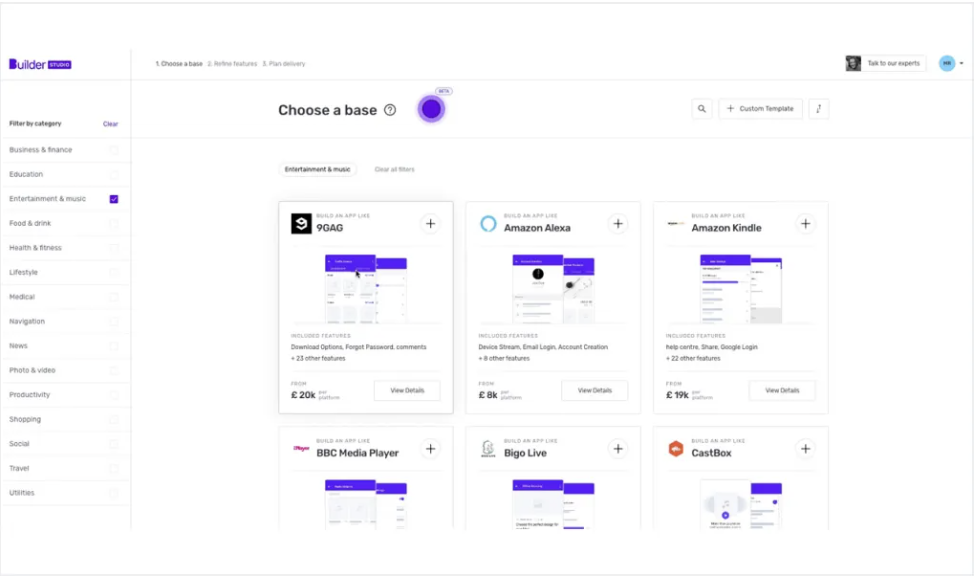974x576 pixels.
Task: View Details for Amazon Kindle
Action: [x=782, y=390]
